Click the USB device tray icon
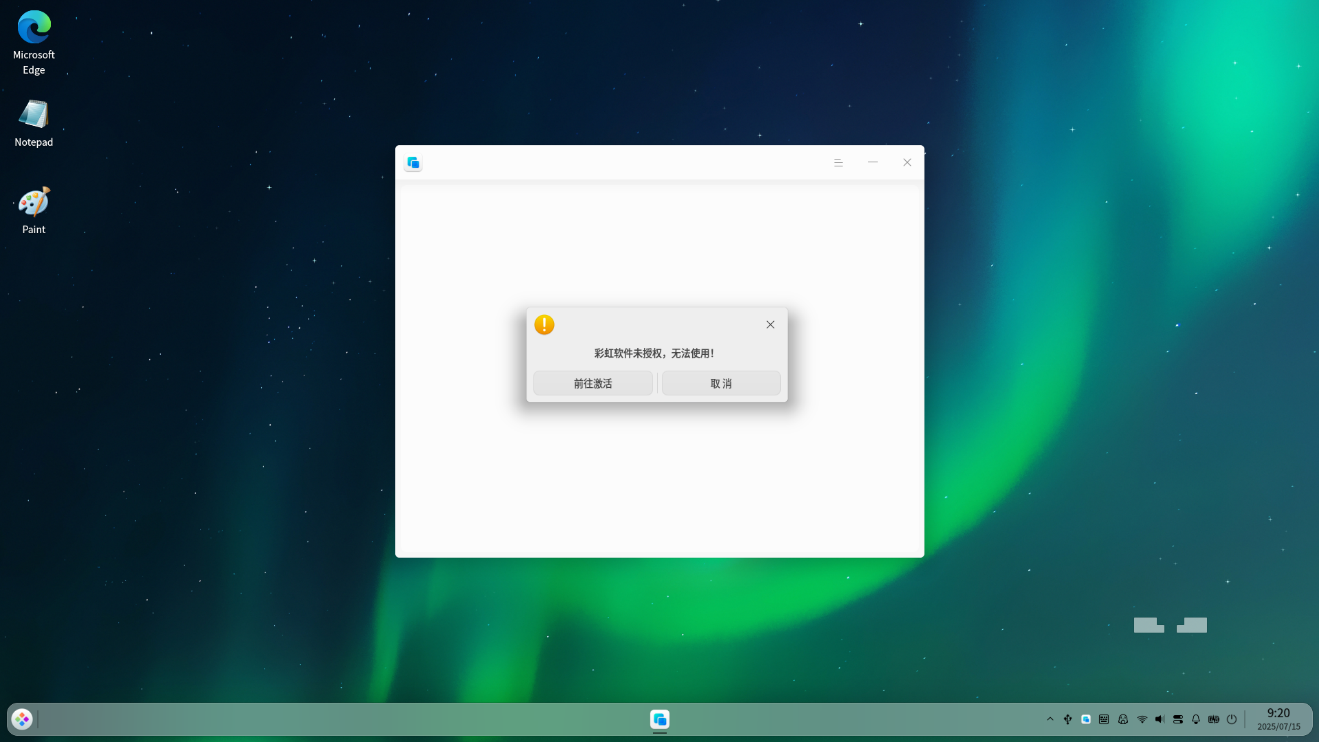Screen dimensions: 1319x742 [x=1068, y=719]
